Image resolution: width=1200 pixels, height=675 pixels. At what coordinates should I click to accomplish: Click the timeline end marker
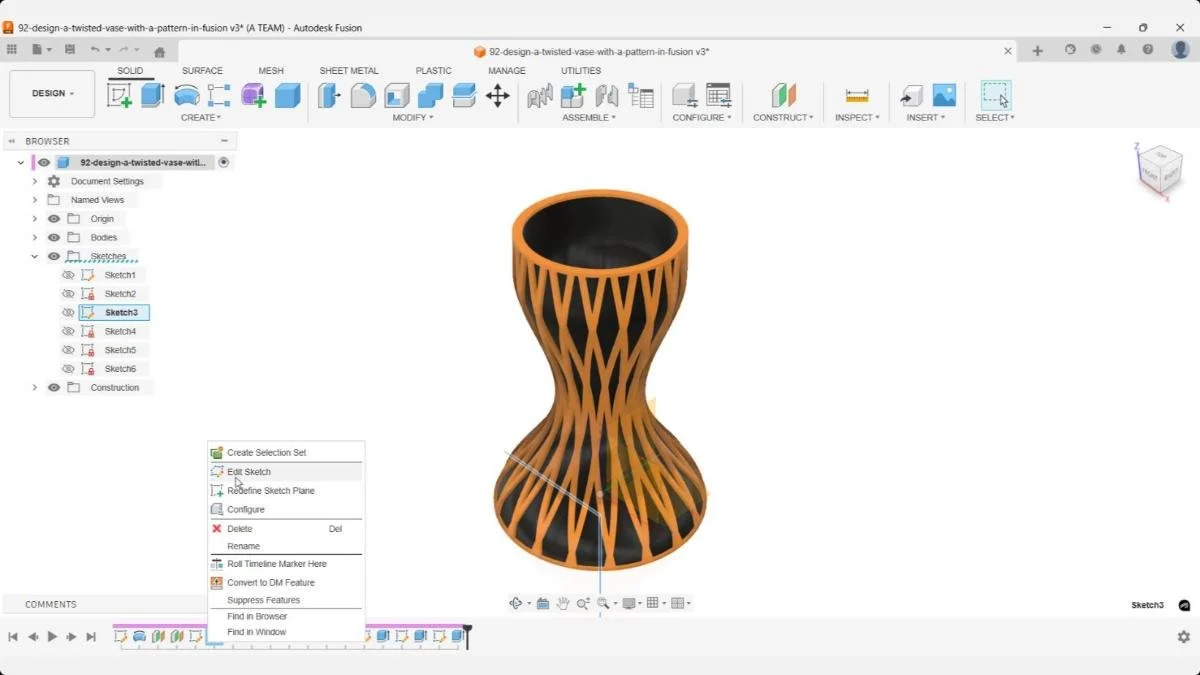[x=467, y=636]
